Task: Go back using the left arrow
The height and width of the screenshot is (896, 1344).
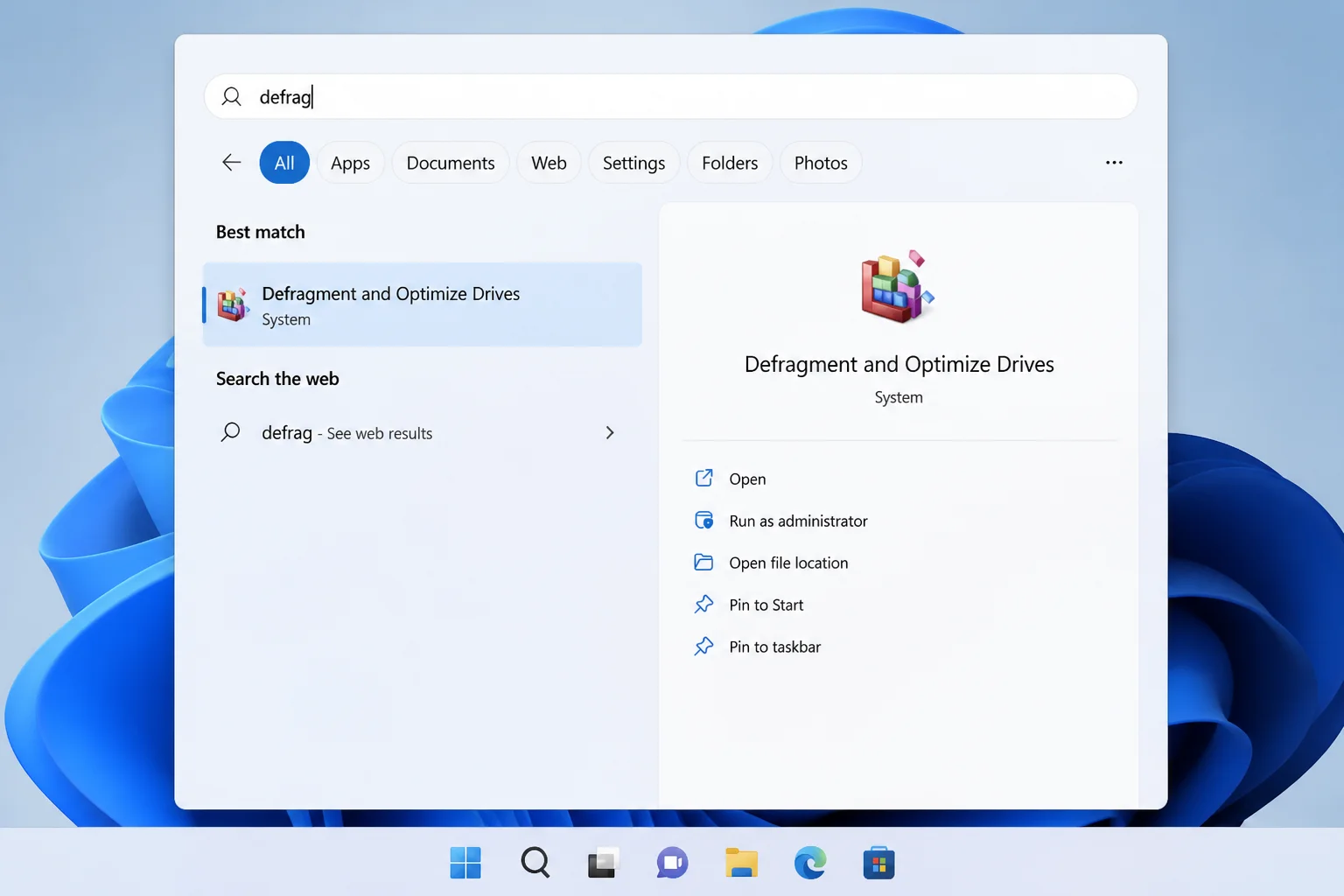Action: [x=231, y=163]
